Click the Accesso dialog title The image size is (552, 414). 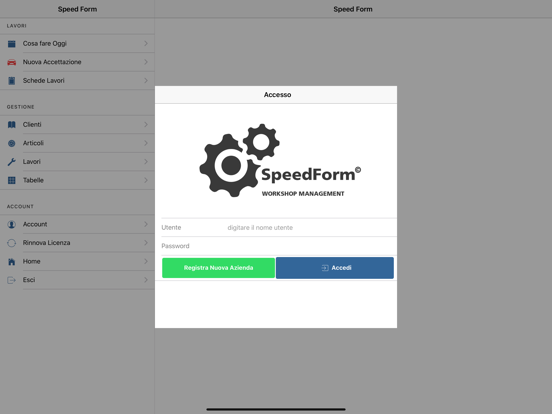tap(277, 95)
